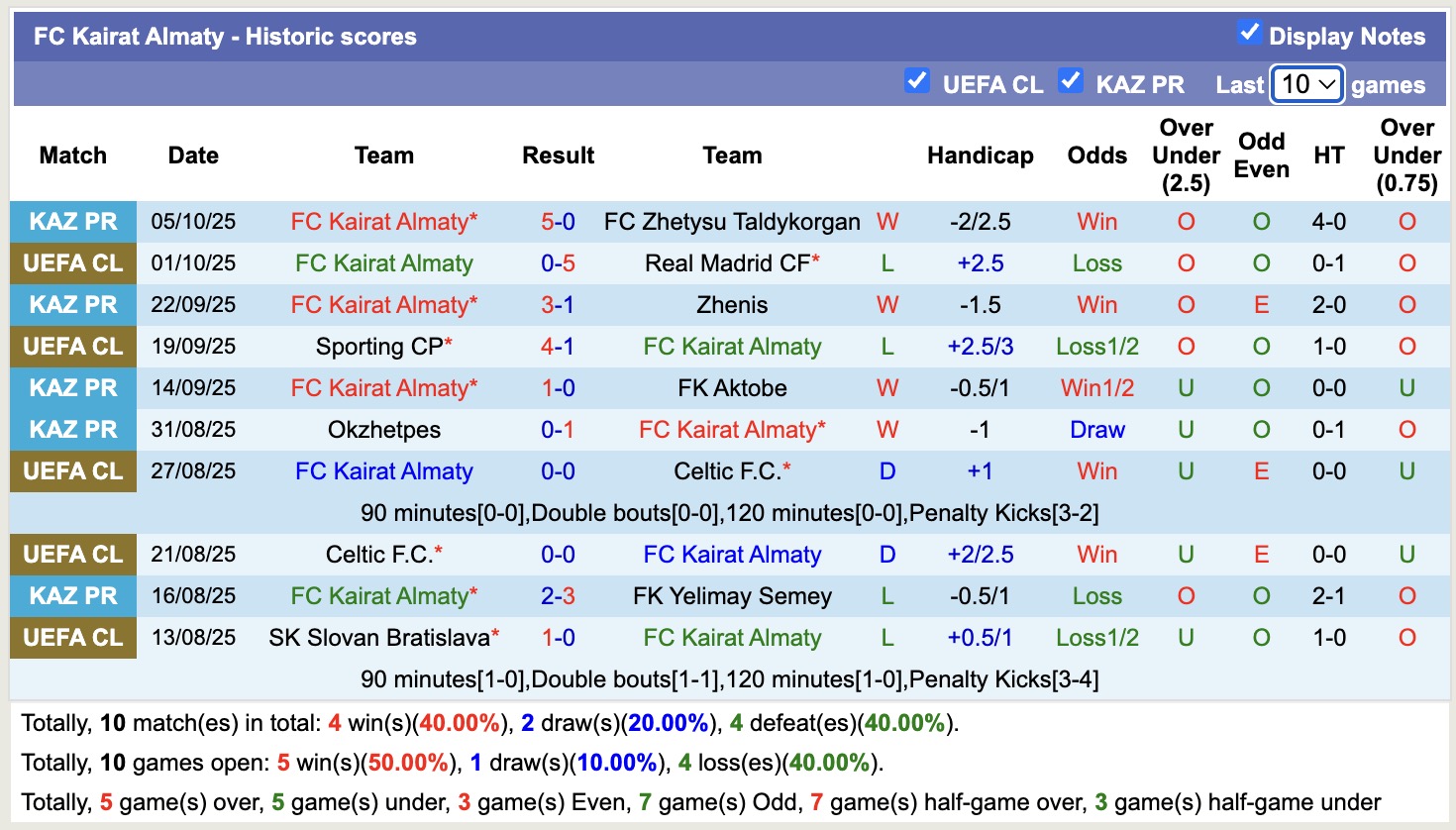Select the Zhenis team name
1456x830 pixels.
pos(732,305)
